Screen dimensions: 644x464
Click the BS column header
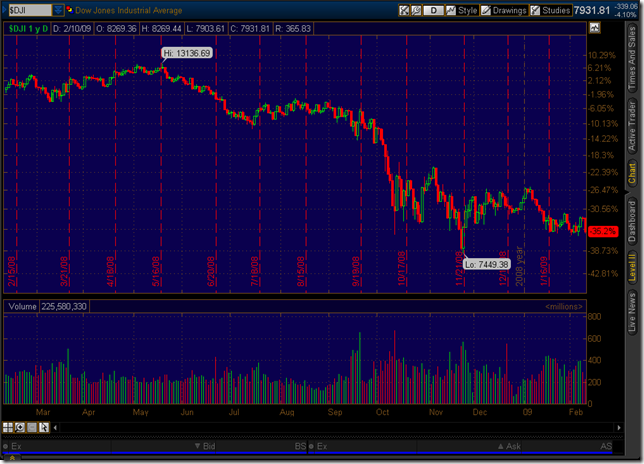[300, 446]
